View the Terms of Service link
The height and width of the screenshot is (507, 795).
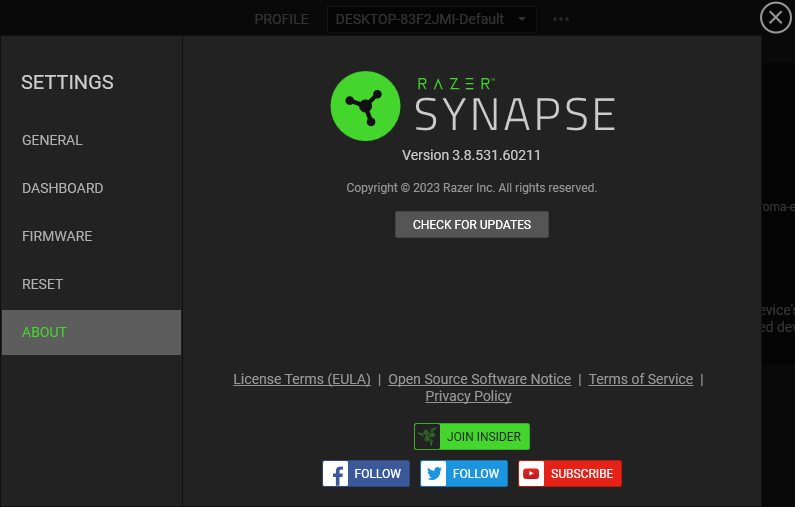tap(640, 379)
